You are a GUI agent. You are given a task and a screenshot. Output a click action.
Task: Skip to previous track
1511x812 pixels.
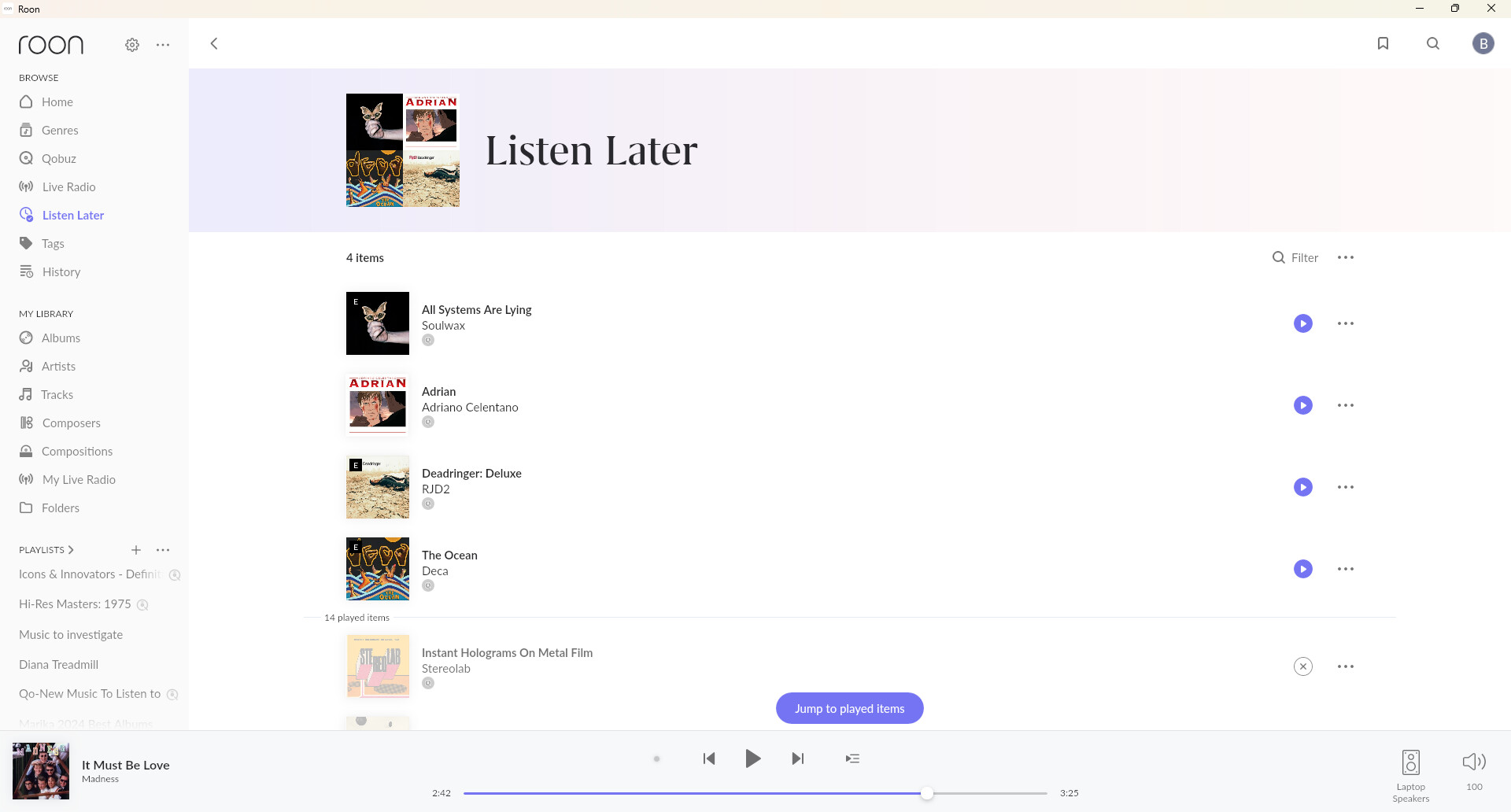point(709,758)
